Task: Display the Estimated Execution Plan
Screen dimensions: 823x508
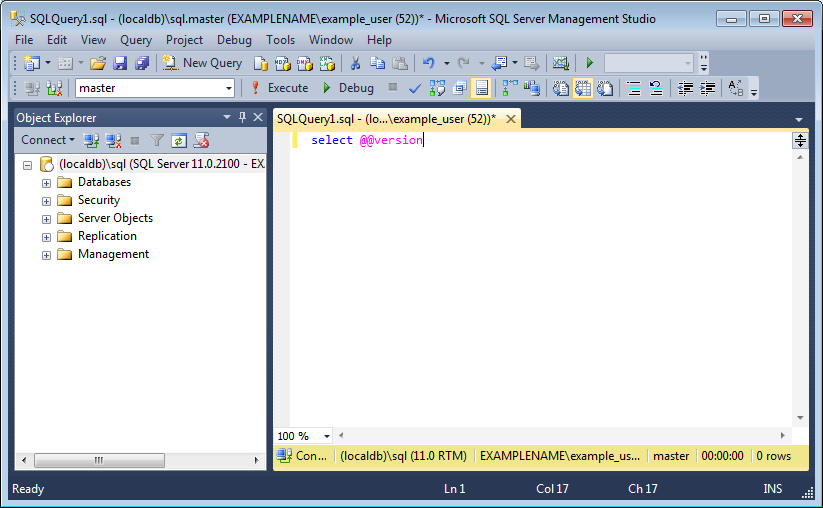Action: 437,88
